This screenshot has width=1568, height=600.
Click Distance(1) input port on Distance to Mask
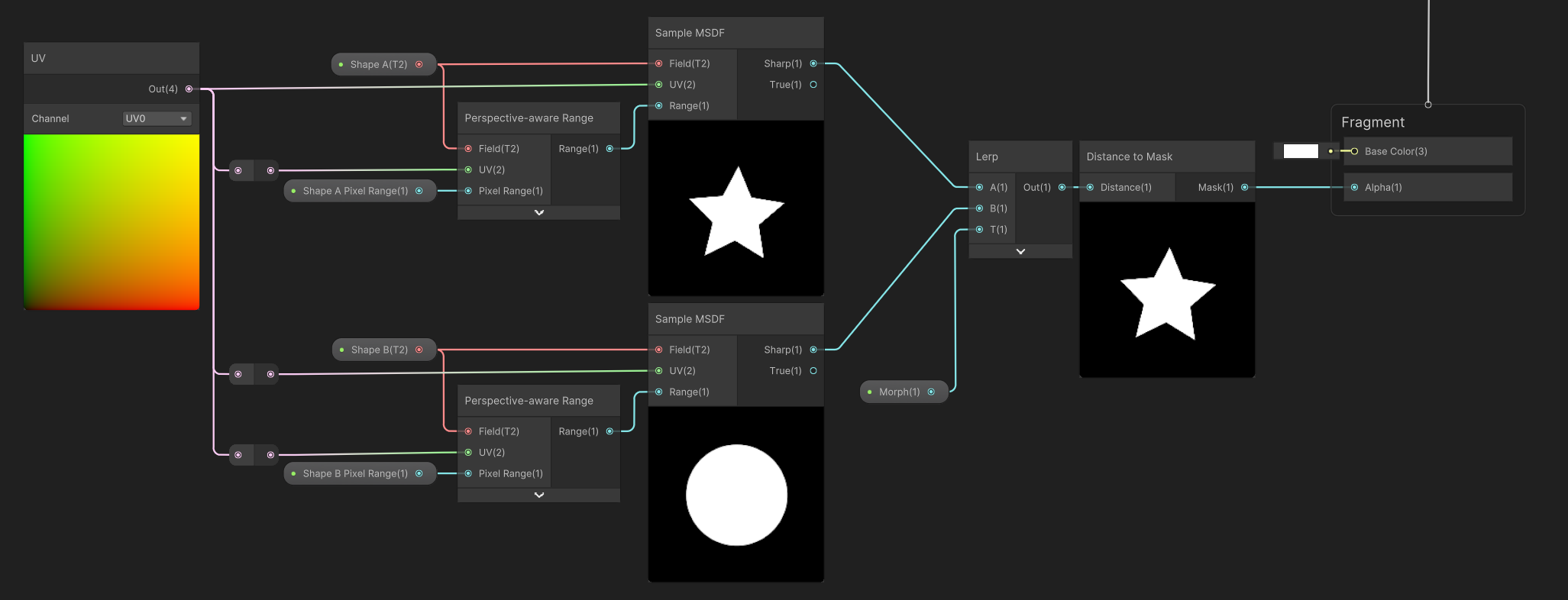tap(1090, 187)
